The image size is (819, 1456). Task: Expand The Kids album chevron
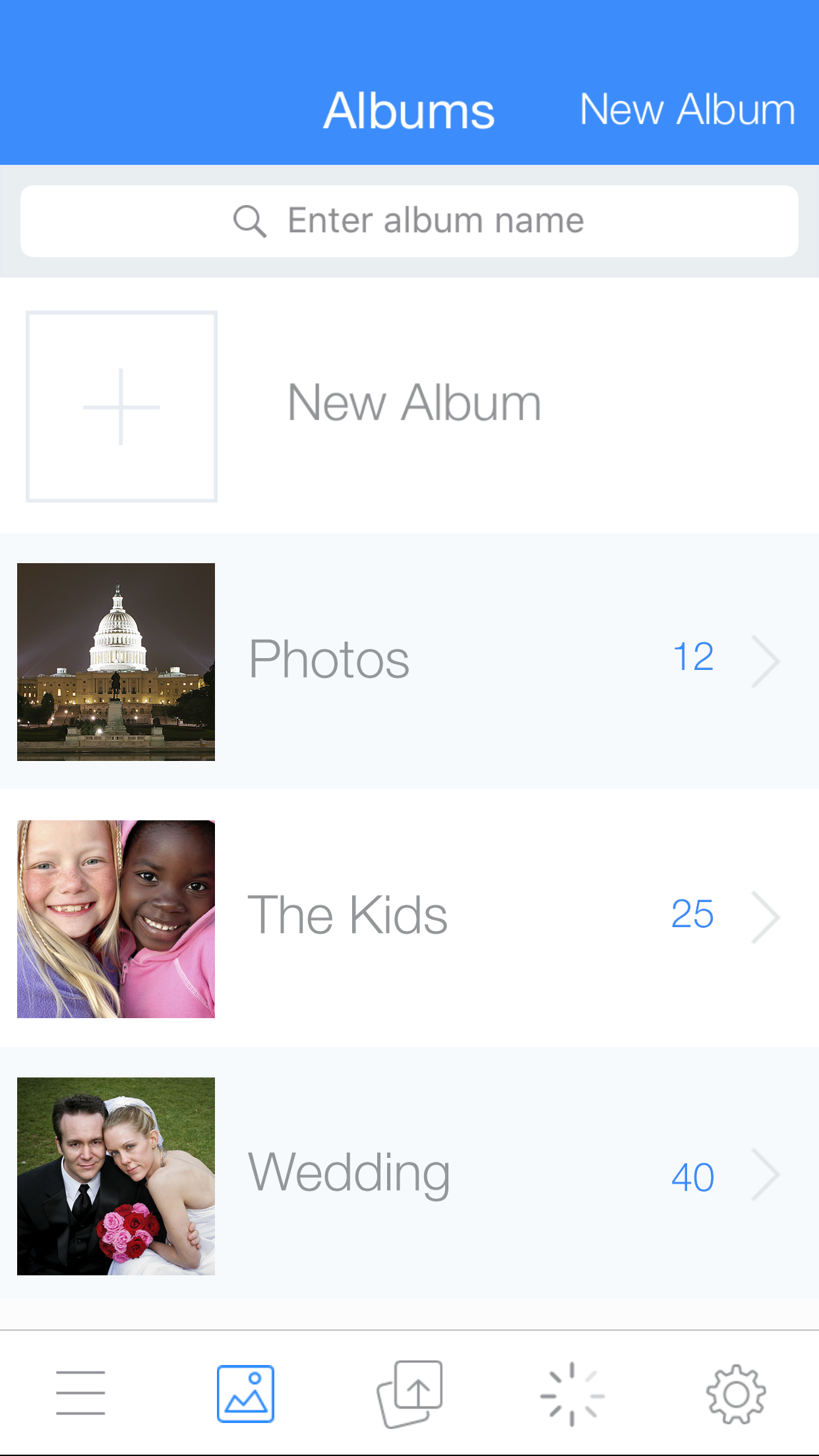pos(766,917)
